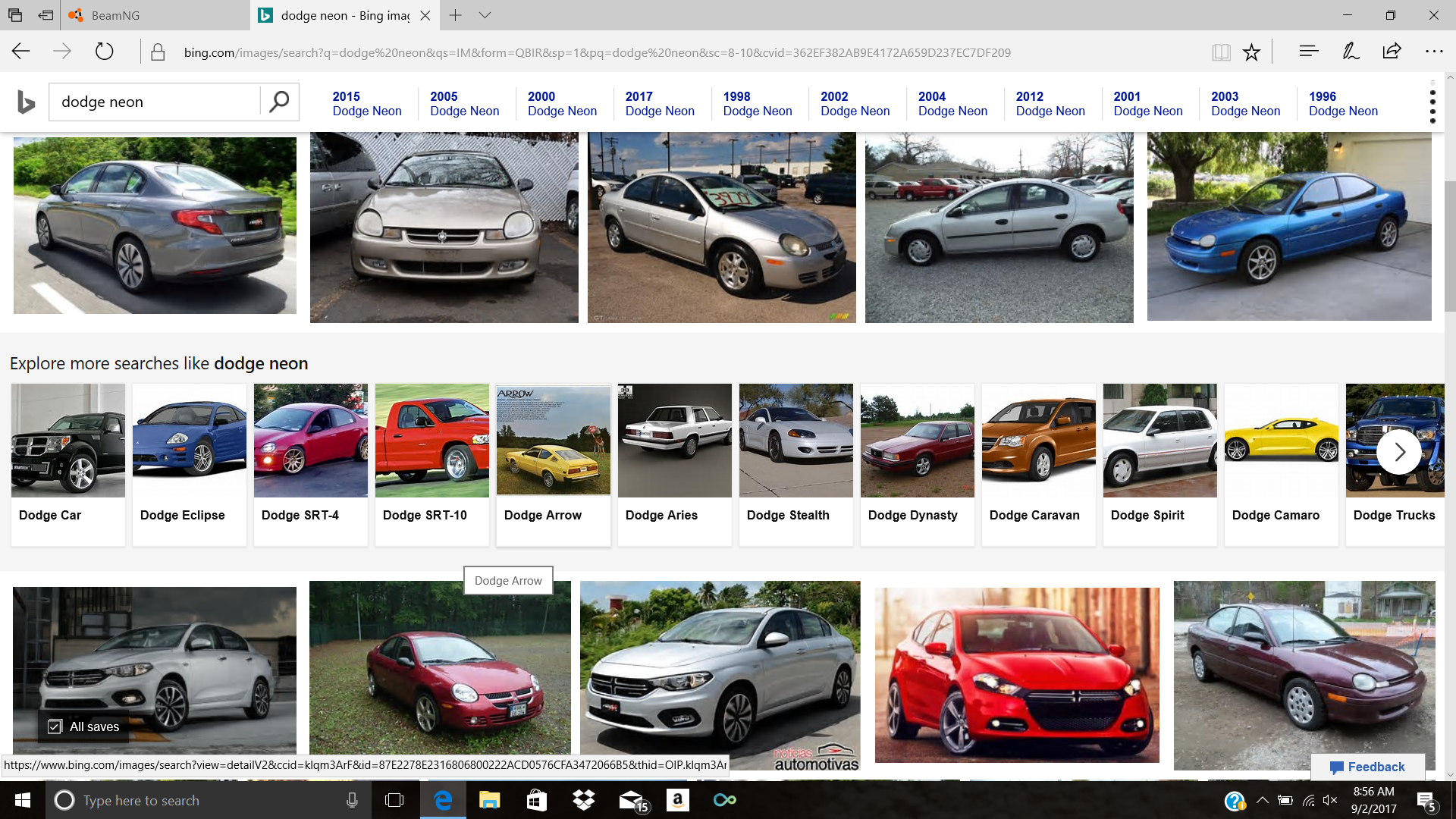Click the set tabs aside icon
This screenshot has width=1456, height=819.
pyautogui.click(x=46, y=15)
